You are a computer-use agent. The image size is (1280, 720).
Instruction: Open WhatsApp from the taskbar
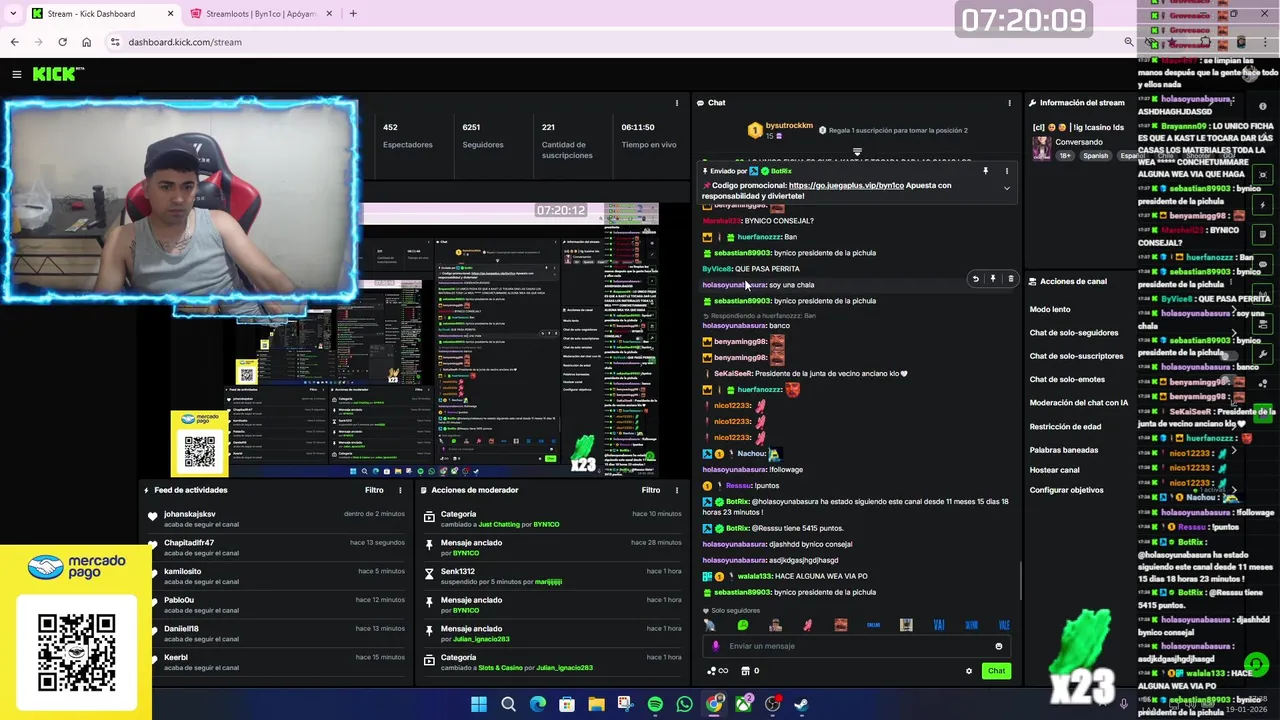tap(684, 704)
